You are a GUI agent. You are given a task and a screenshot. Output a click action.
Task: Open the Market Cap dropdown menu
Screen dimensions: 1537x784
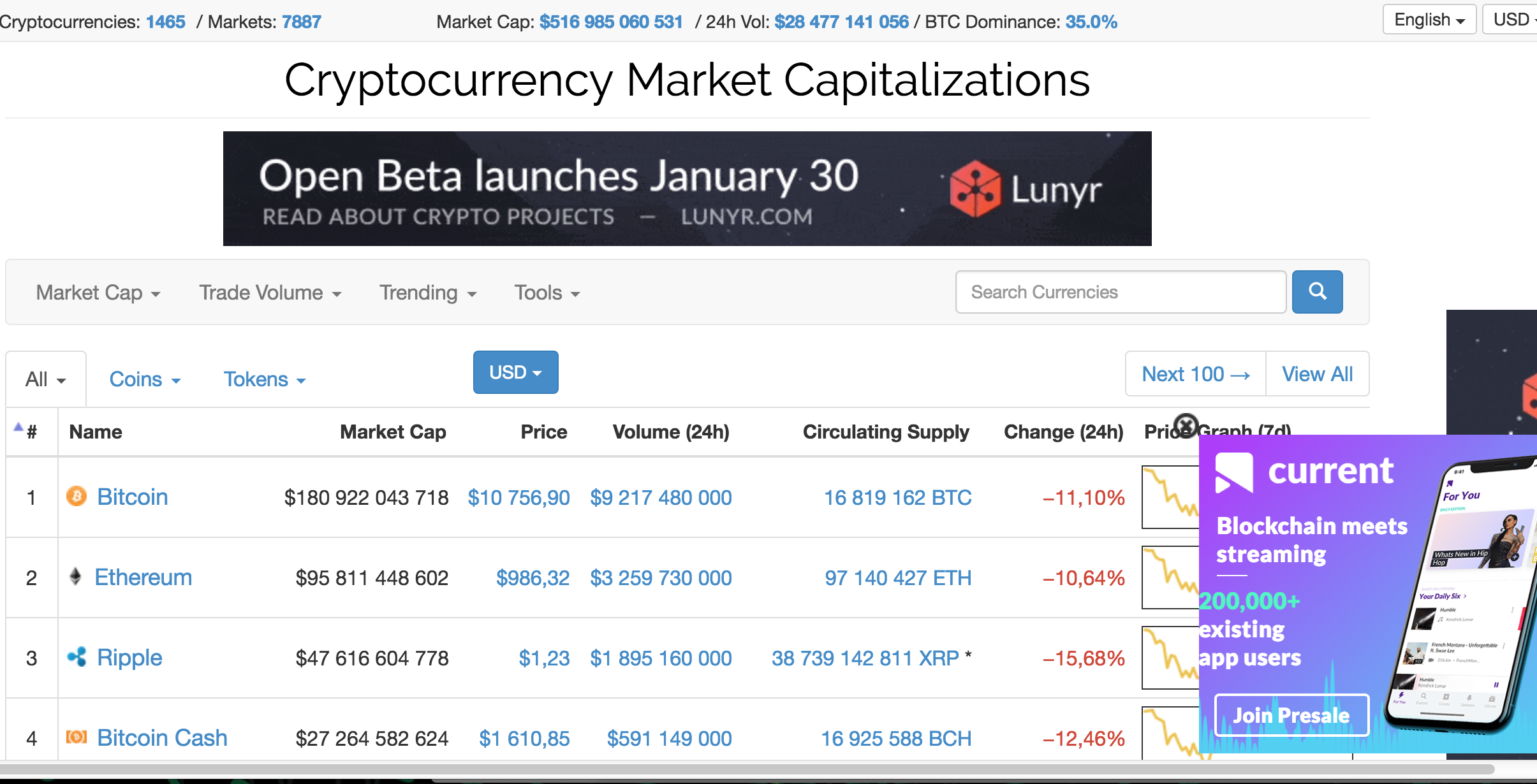click(98, 293)
